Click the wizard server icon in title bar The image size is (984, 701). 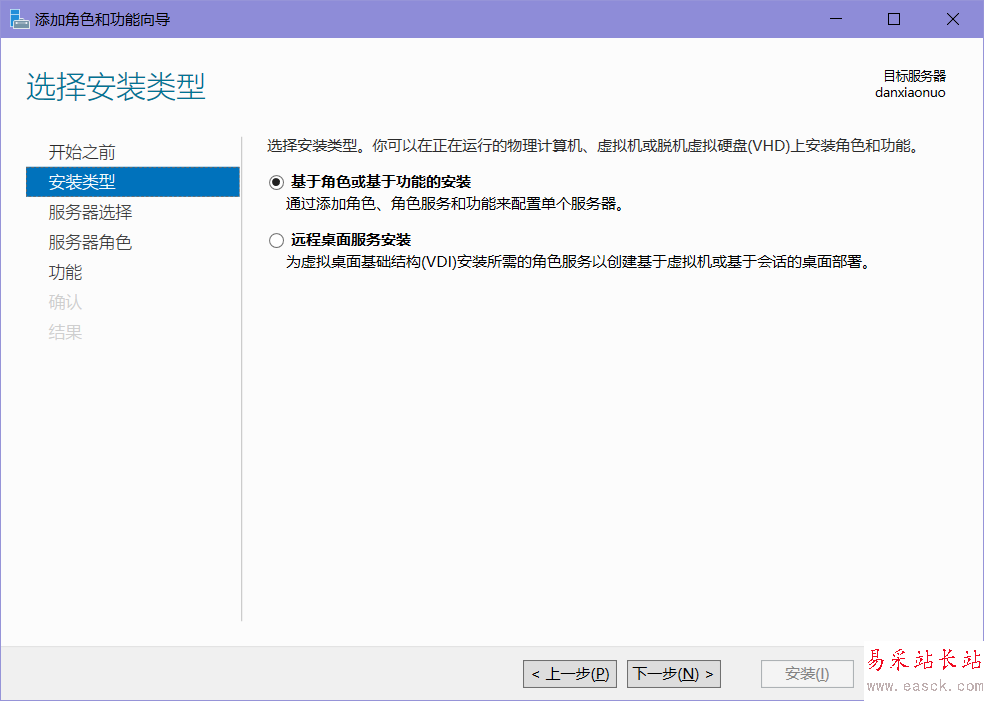tap(19, 19)
